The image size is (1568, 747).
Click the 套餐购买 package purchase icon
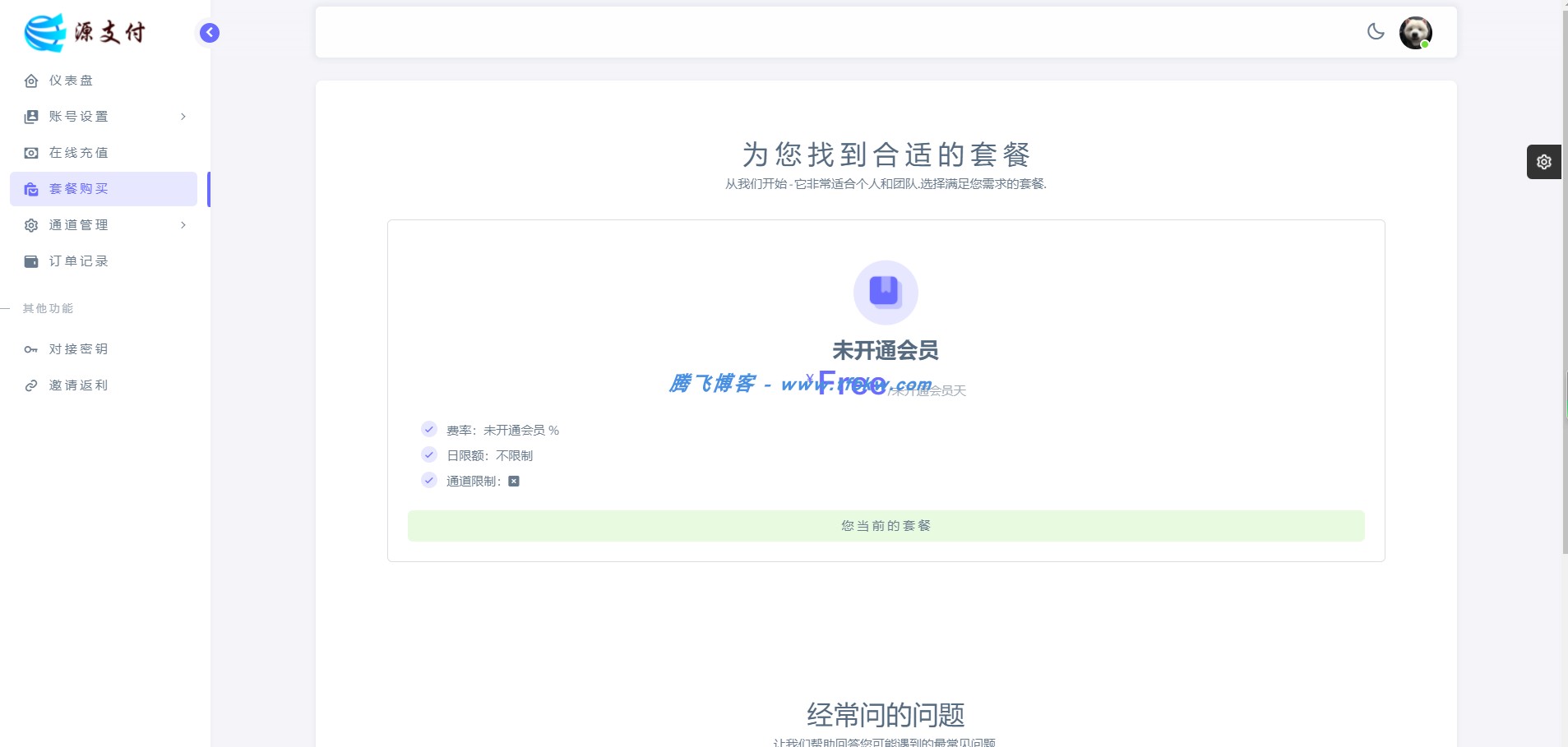click(30, 188)
